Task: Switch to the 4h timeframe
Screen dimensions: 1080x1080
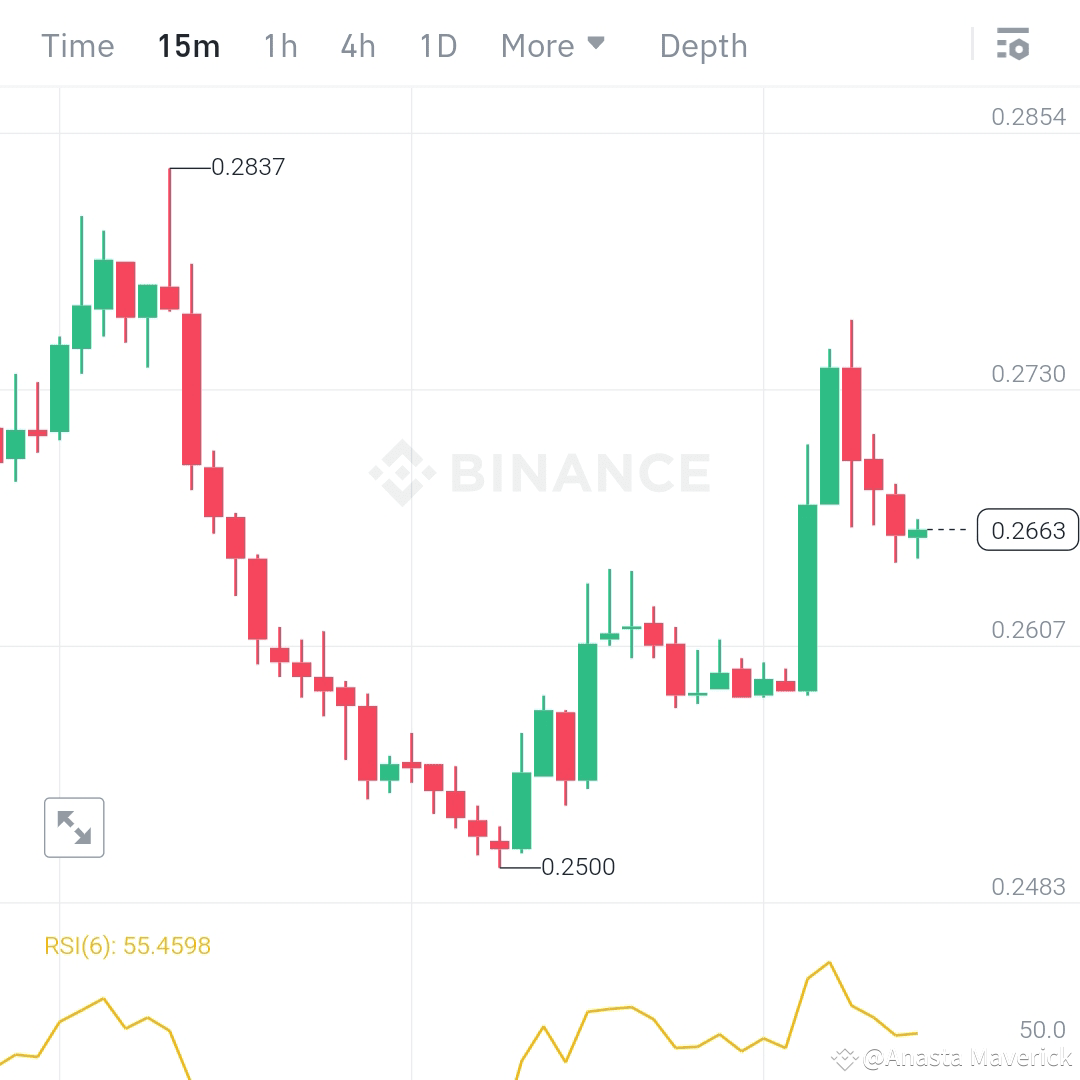Action: 357,45
